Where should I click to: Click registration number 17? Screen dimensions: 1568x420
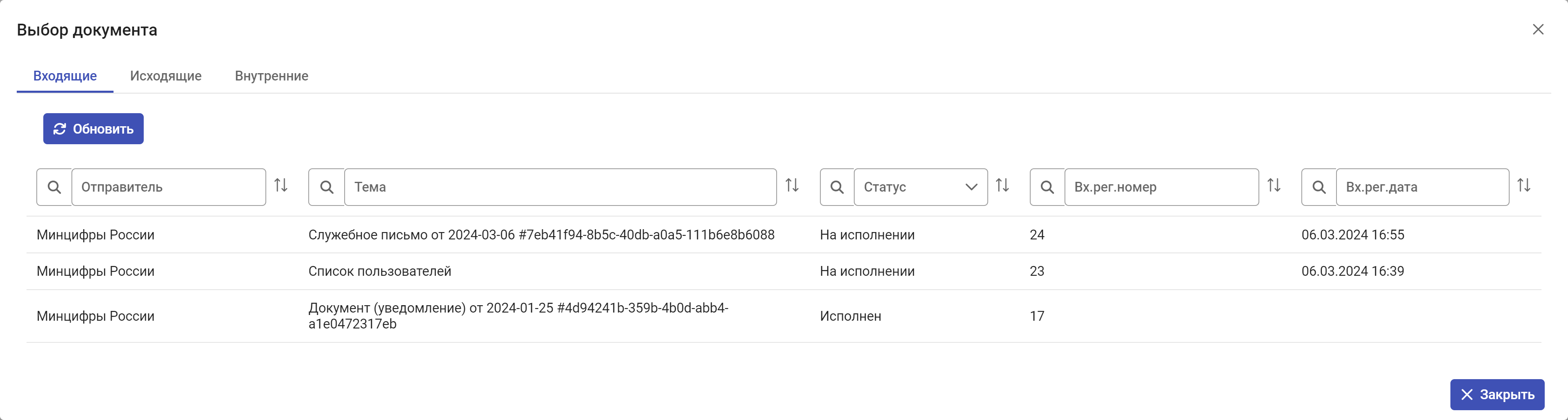1037,316
